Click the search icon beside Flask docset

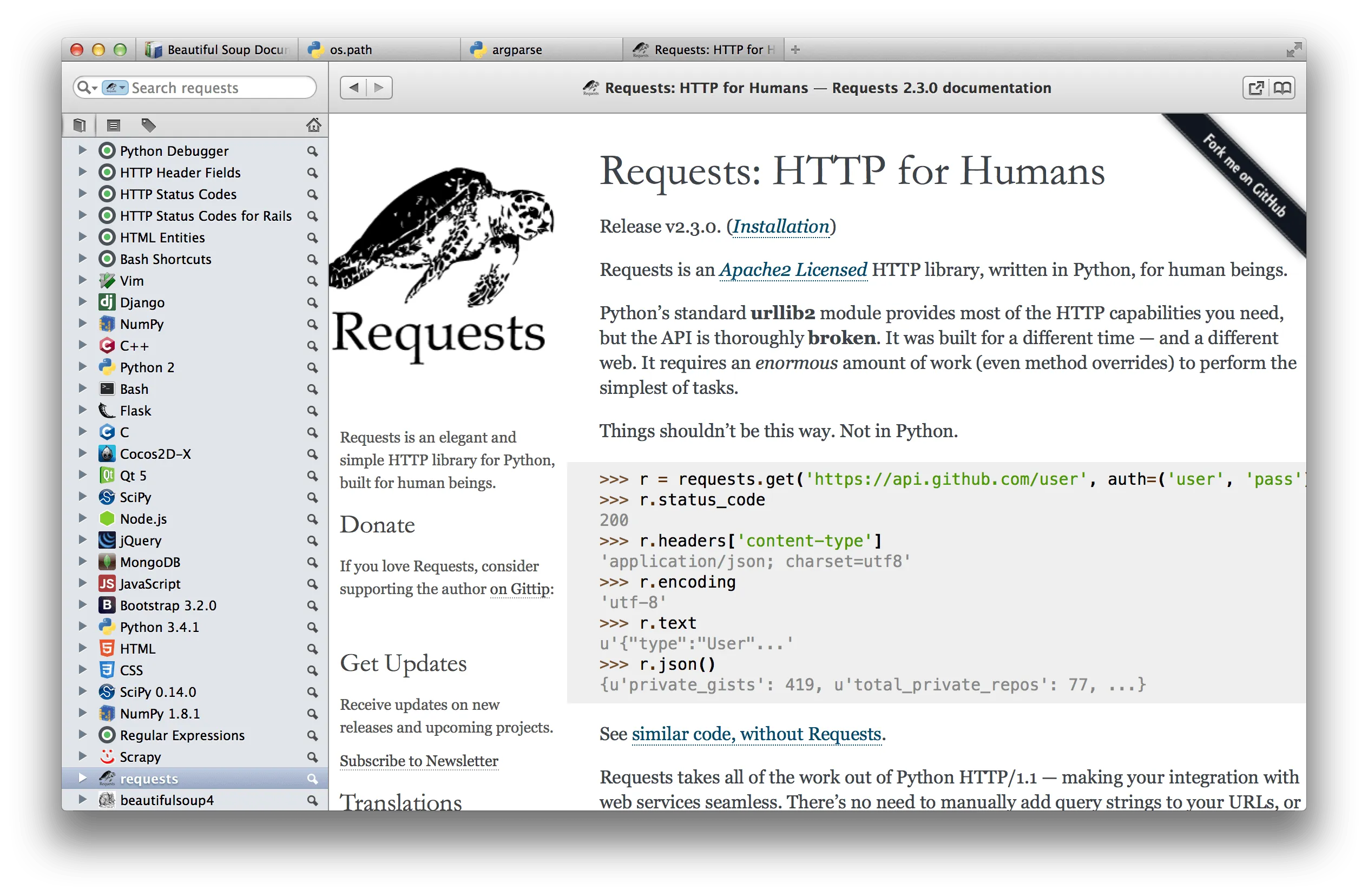[312, 411]
